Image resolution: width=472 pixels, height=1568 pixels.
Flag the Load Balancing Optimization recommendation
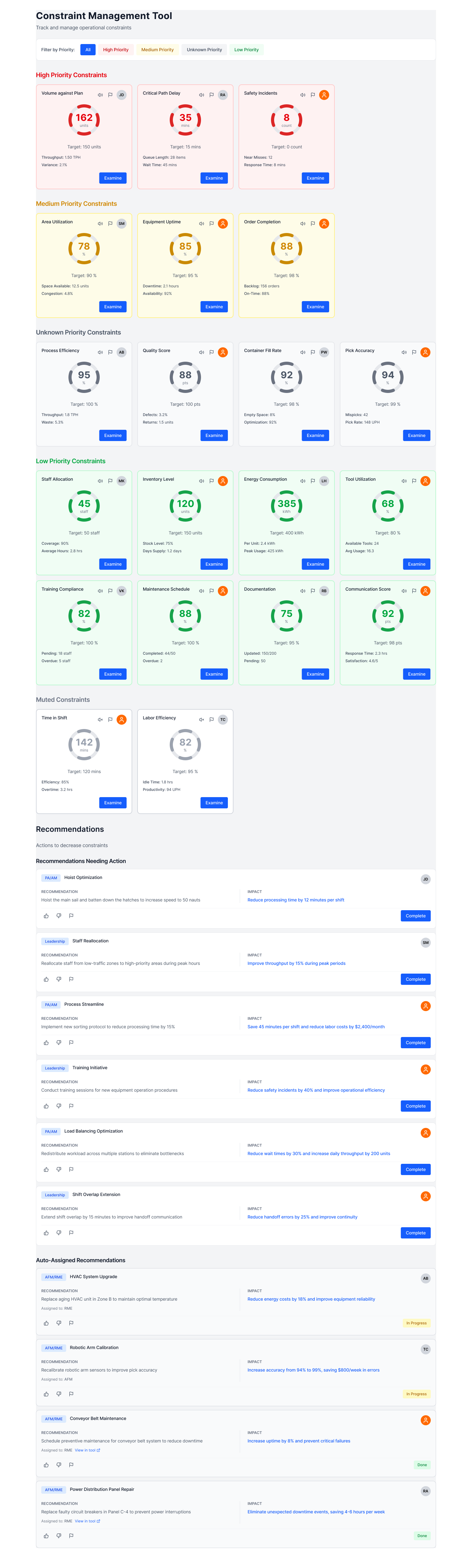(71, 1169)
